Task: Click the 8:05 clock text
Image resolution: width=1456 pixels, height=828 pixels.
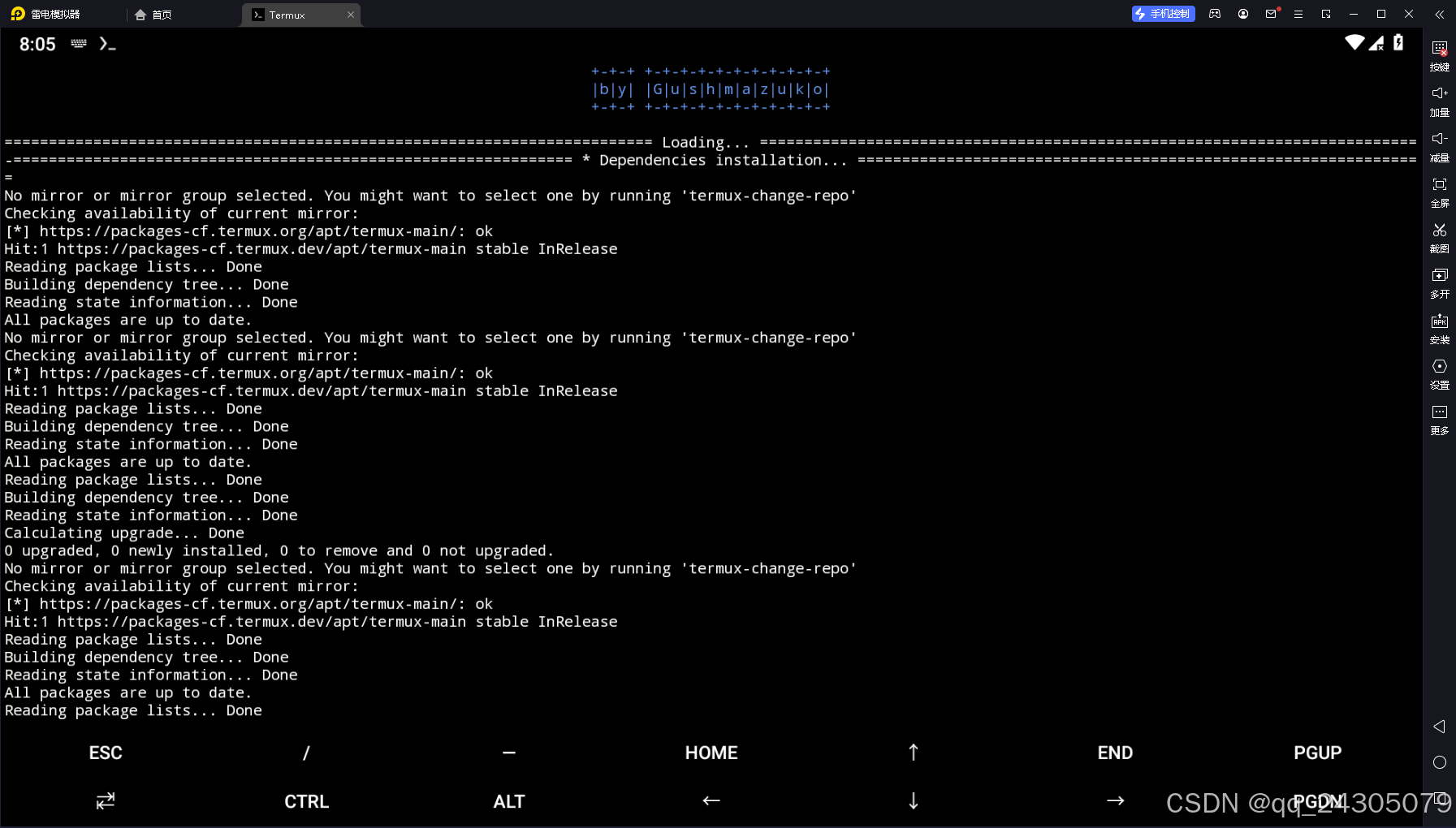Action: [x=37, y=45]
